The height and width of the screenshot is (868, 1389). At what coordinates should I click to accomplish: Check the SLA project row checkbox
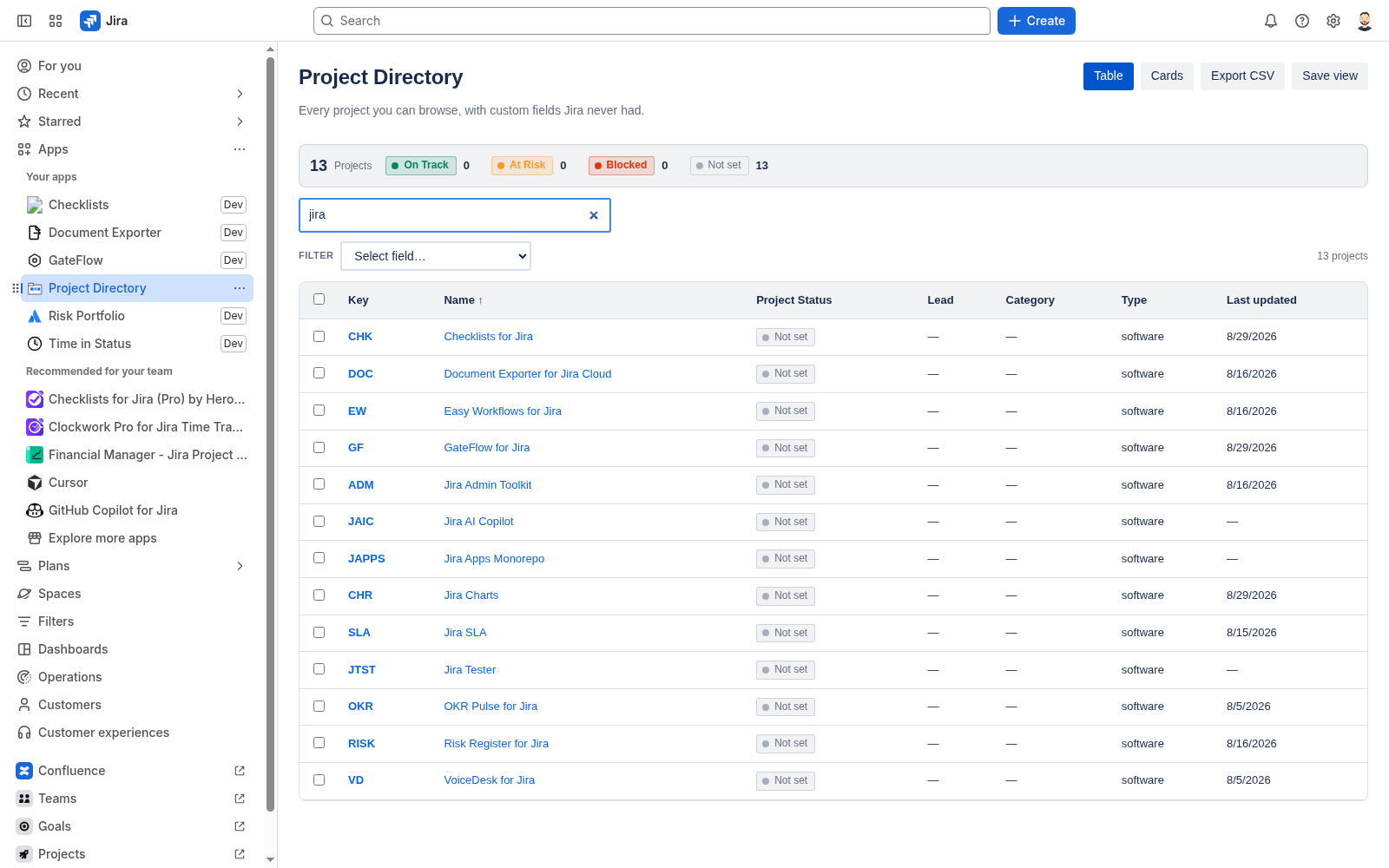tap(319, 632)
